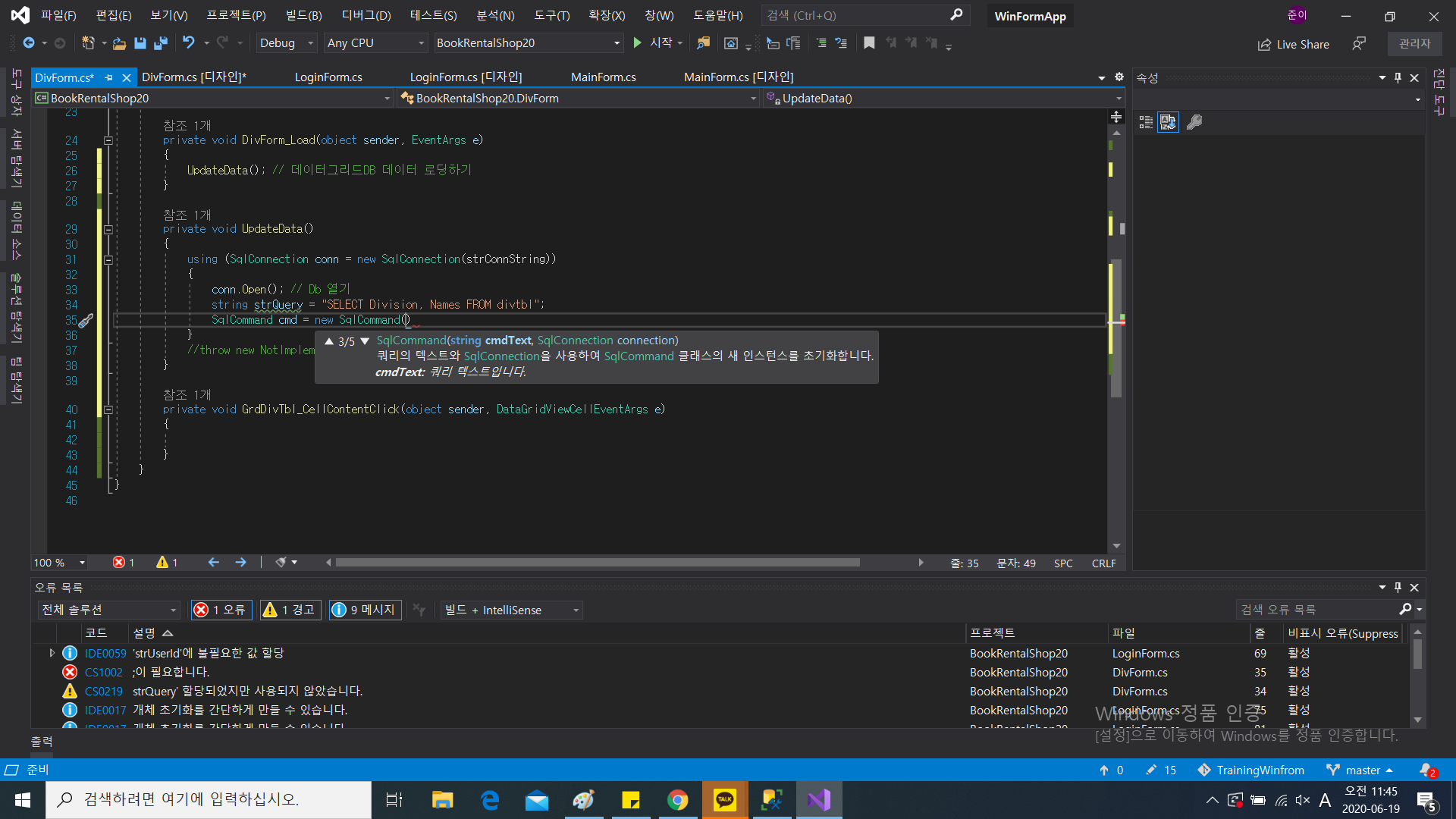Screen dimensions: 1456x819
Task: Switch to the MainForm.cs tab
Action: coord(603,77)
